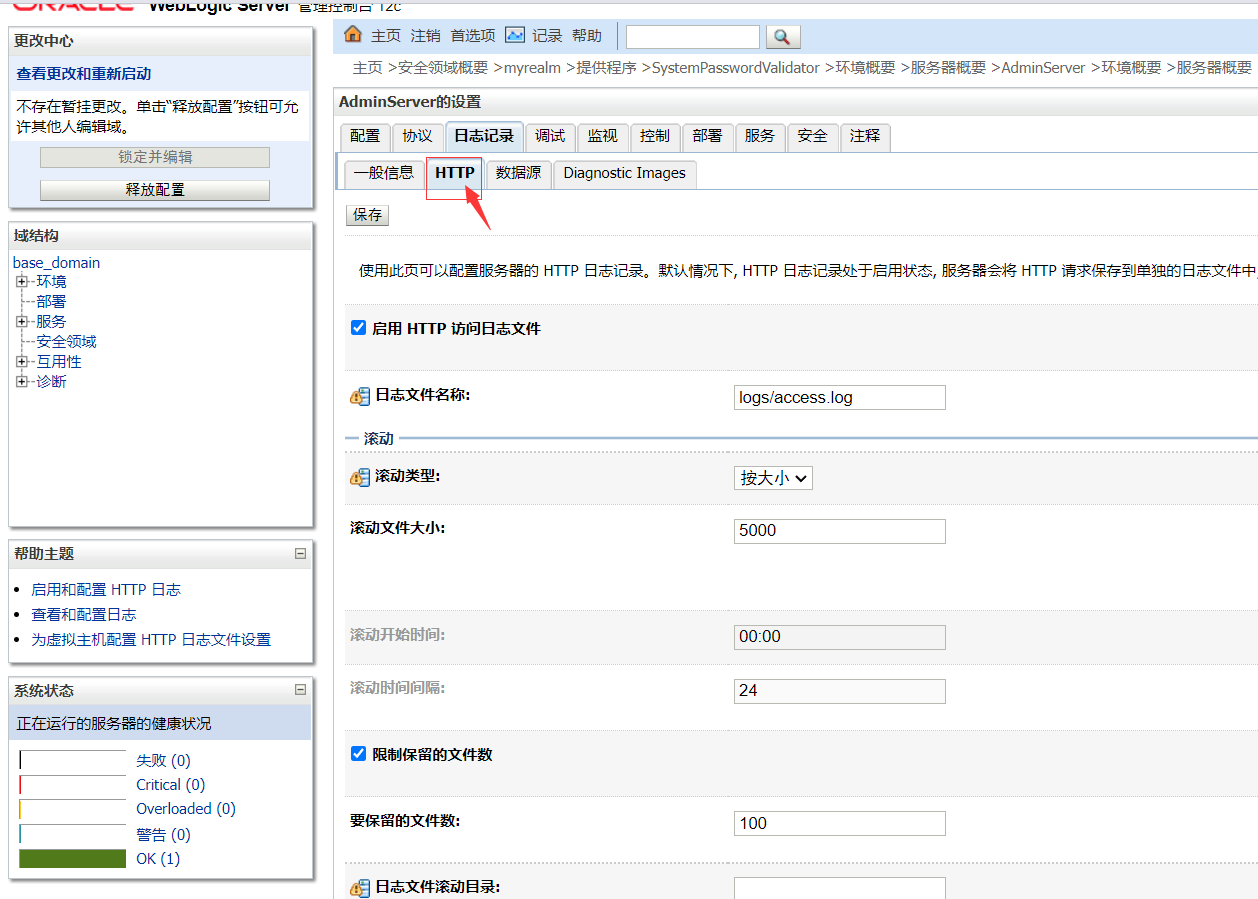Click the search magnifier icon
The height and width of the screenshot is (899, 1258).
tap(783, 37)
